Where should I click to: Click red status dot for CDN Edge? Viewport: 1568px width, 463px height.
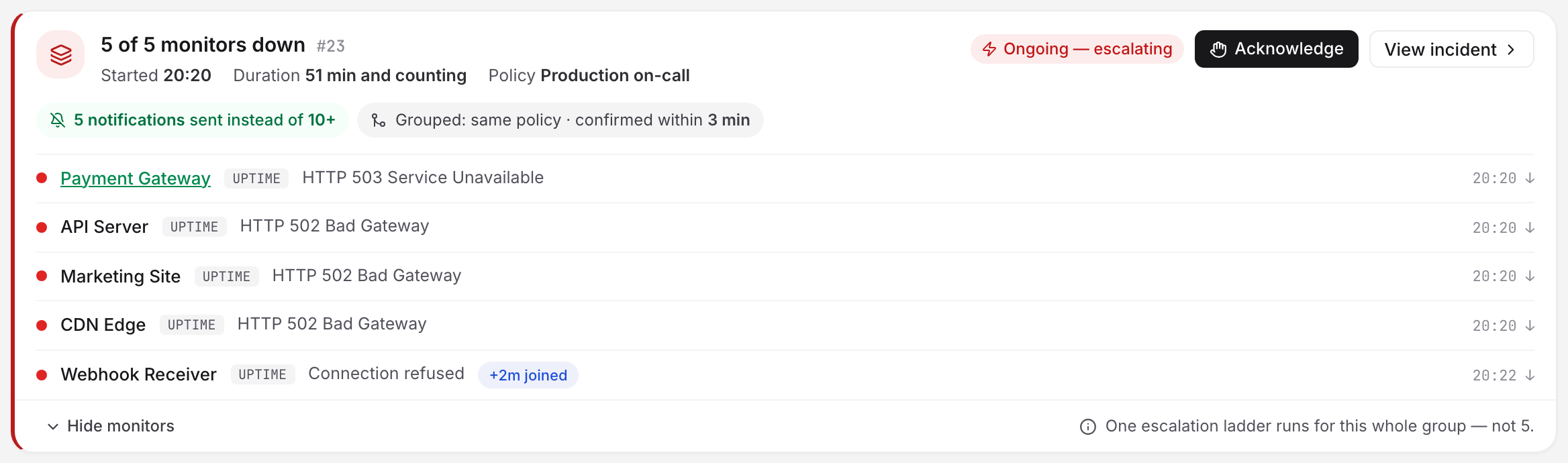click(x=42, y=325)
